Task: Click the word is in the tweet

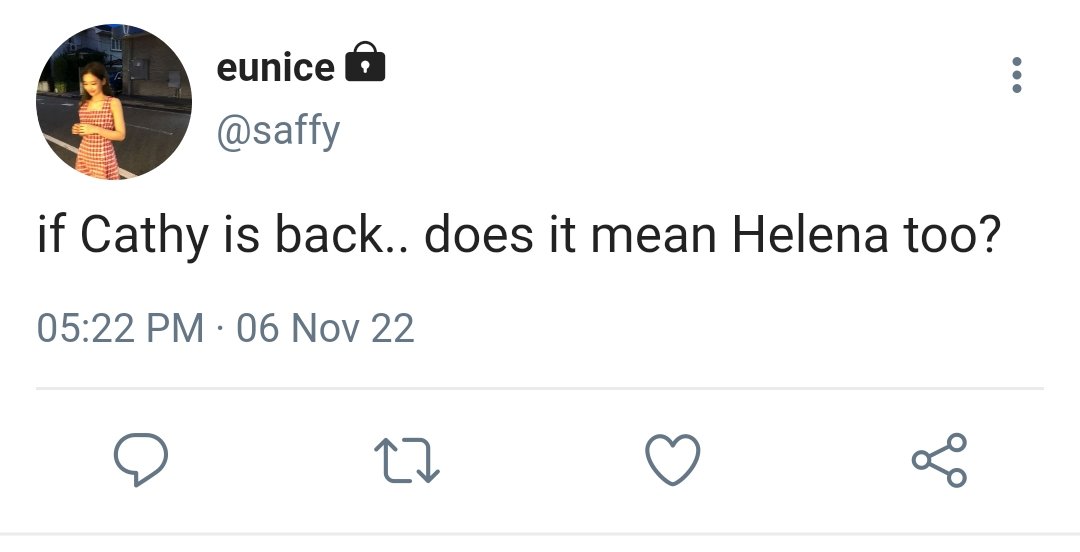Action: coord(241,235)
